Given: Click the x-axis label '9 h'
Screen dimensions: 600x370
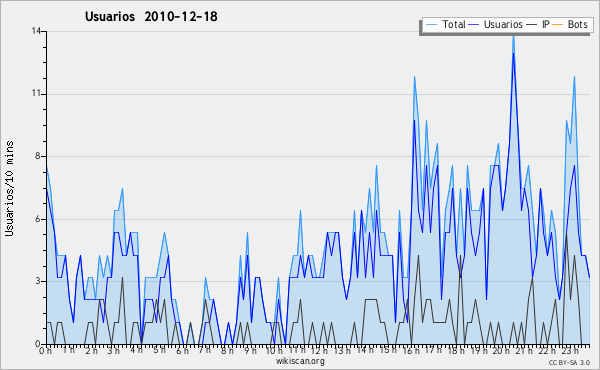Looking at the screenshot, I should [x=250, y=351].
